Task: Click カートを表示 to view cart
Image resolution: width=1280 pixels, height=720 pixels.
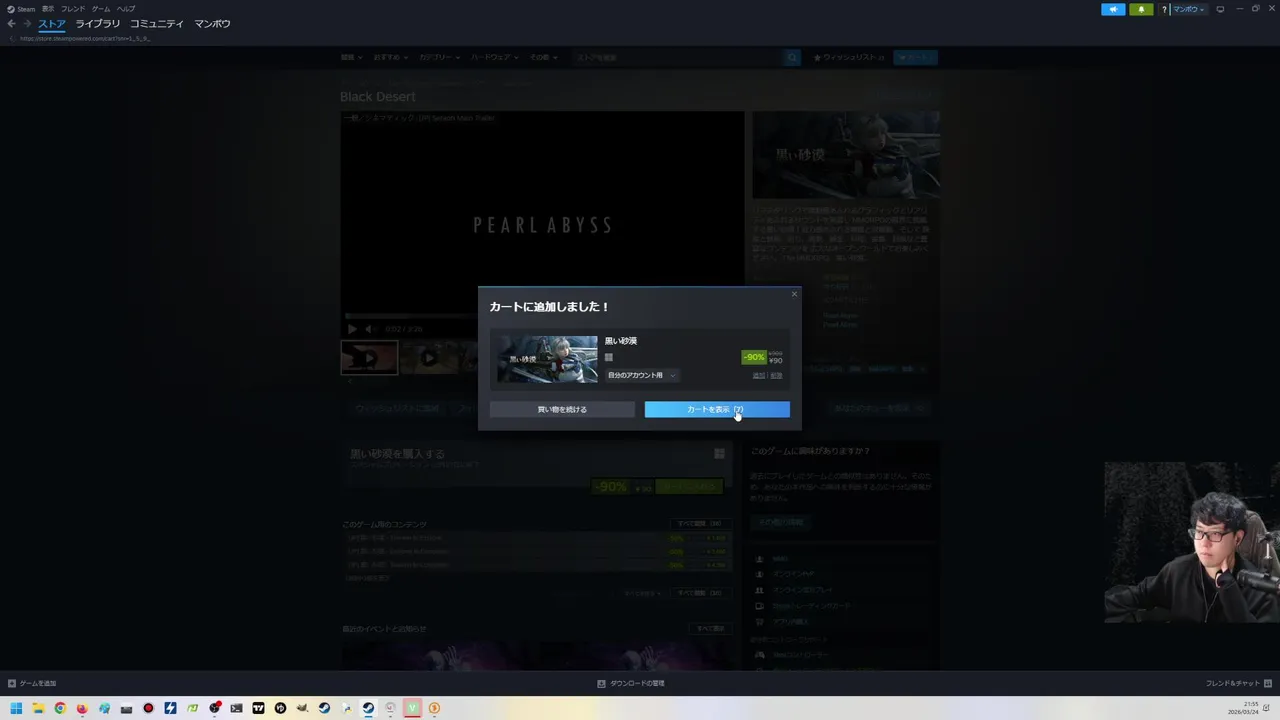Action: [717, 409]
